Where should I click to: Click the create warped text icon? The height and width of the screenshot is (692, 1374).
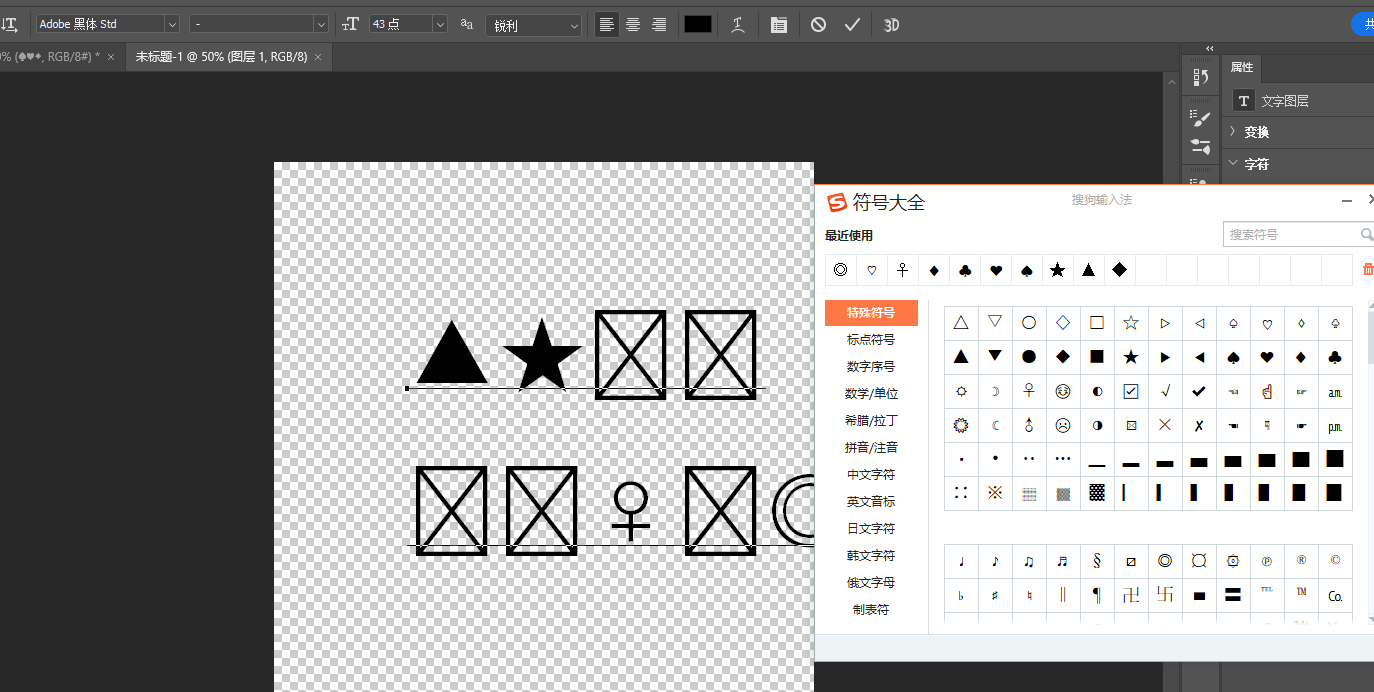click(738, 25)
